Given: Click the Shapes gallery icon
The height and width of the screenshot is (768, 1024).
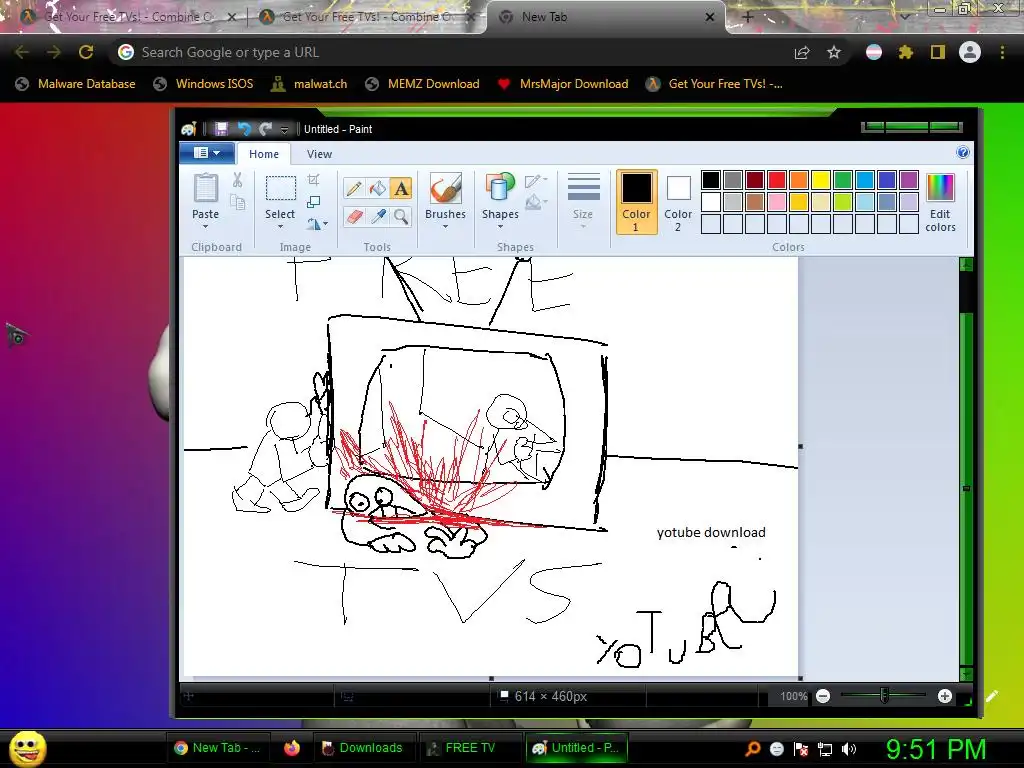Looking at the screenshot, I should [x=500, y=189].
